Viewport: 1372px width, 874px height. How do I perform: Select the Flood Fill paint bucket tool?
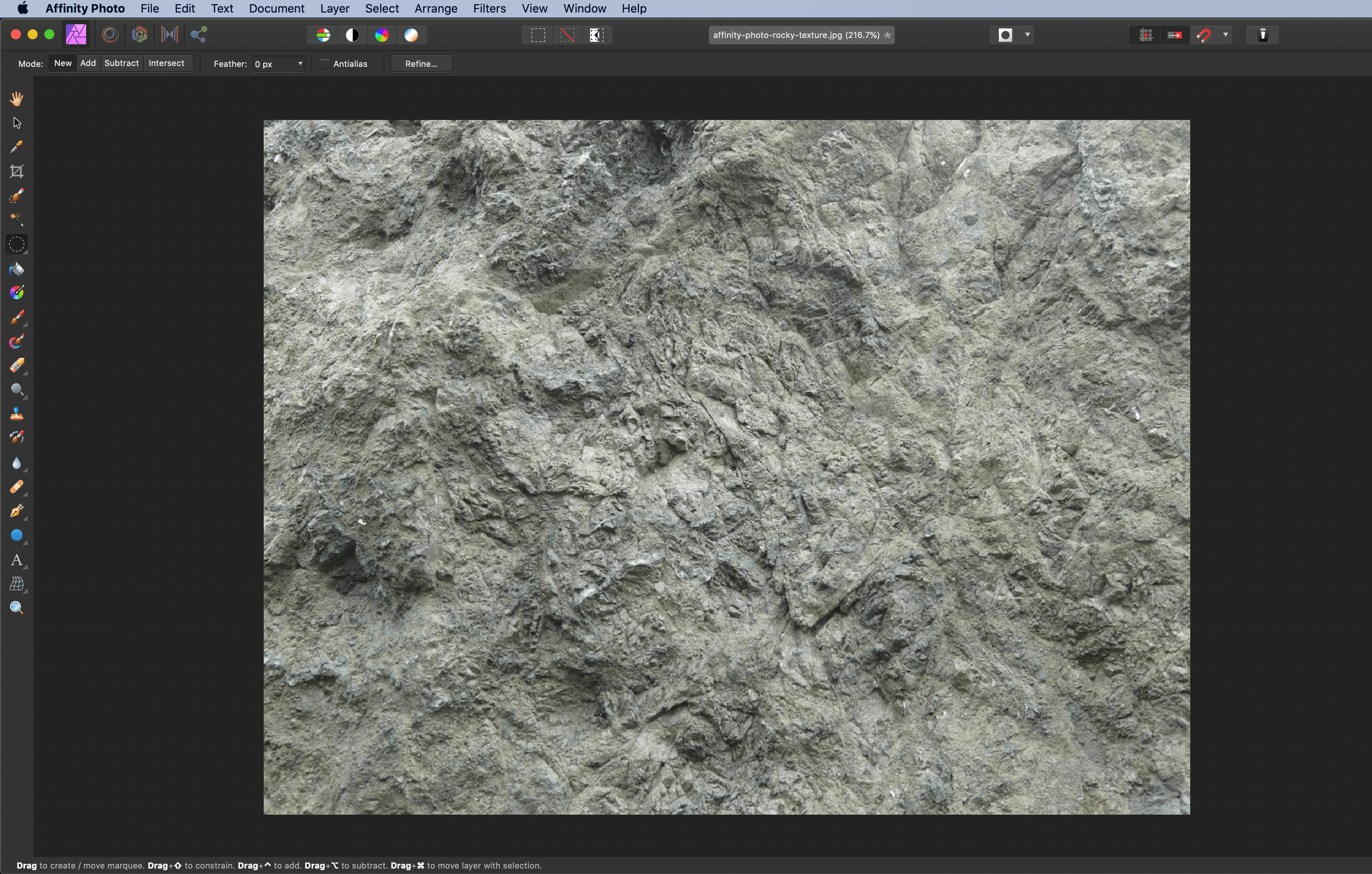pos(17,269)
